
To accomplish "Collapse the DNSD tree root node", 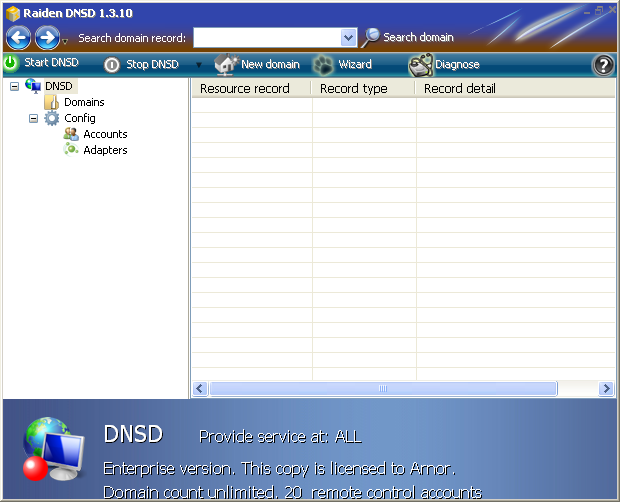I will click(14, 86).
